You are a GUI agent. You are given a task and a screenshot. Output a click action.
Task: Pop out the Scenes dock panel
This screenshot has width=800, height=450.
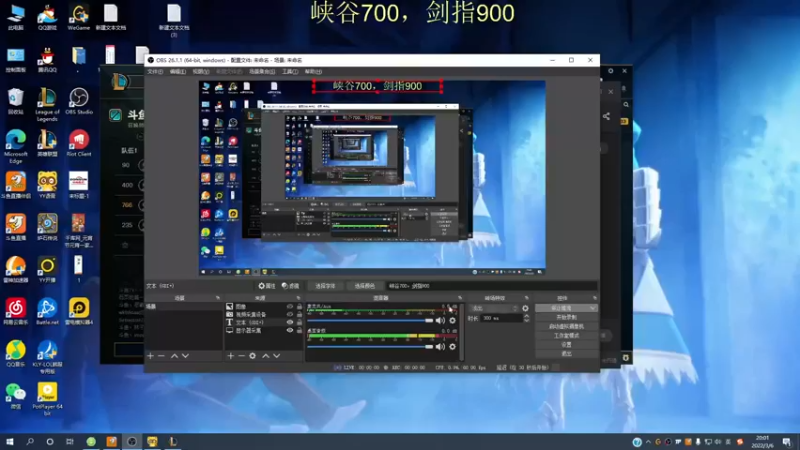(218, 298)
